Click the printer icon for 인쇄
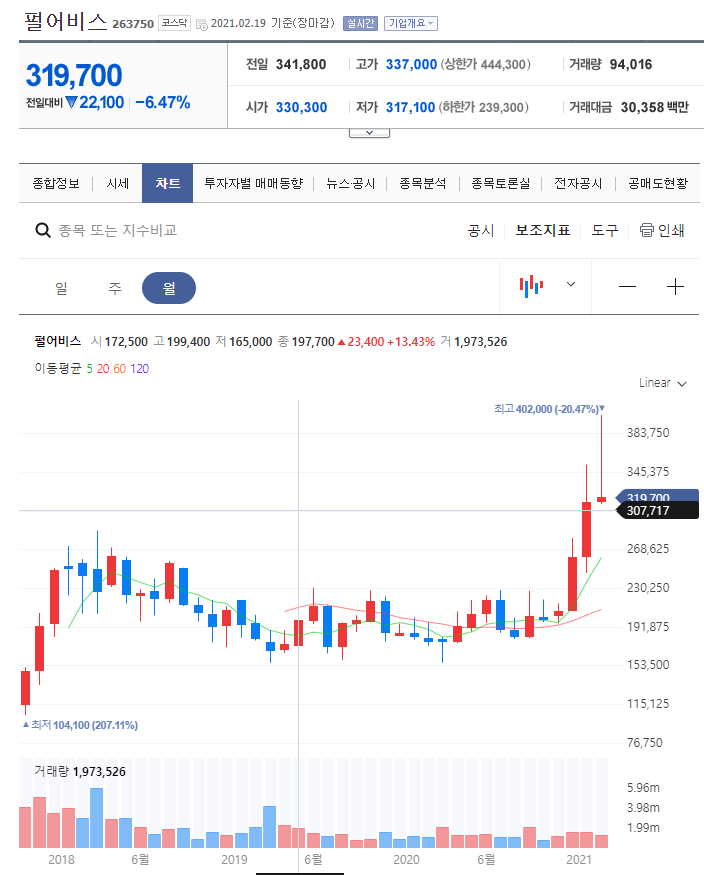The height and width of the screenshot is (875, 704). click(x=647, y=230)
